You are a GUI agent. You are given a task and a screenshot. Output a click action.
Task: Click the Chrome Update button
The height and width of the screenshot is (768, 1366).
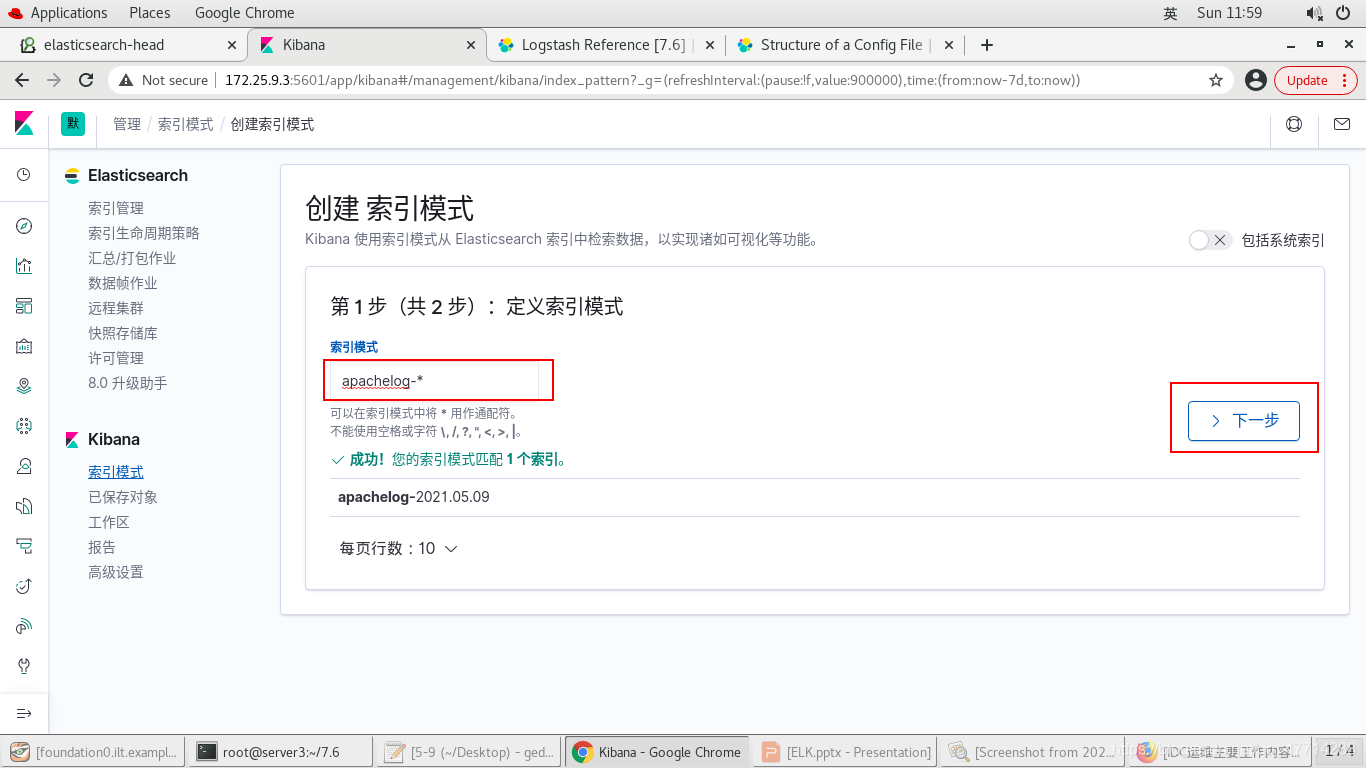coord(1316,80)
